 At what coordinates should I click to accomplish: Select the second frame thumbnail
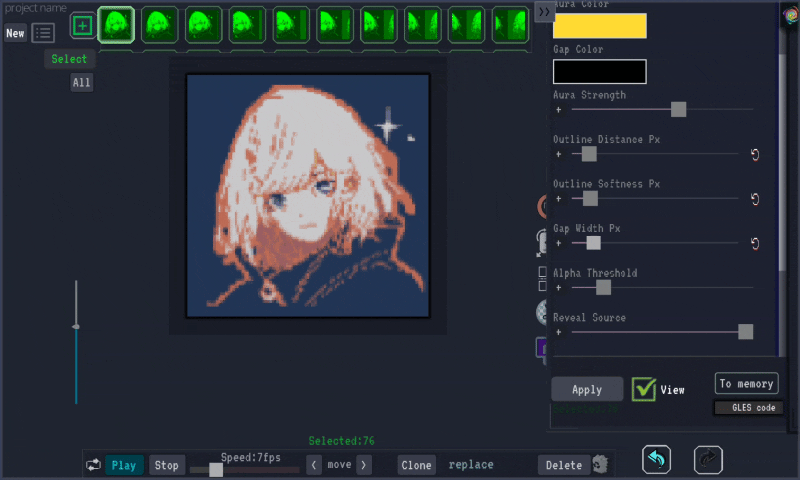click(x=160, y=24)
